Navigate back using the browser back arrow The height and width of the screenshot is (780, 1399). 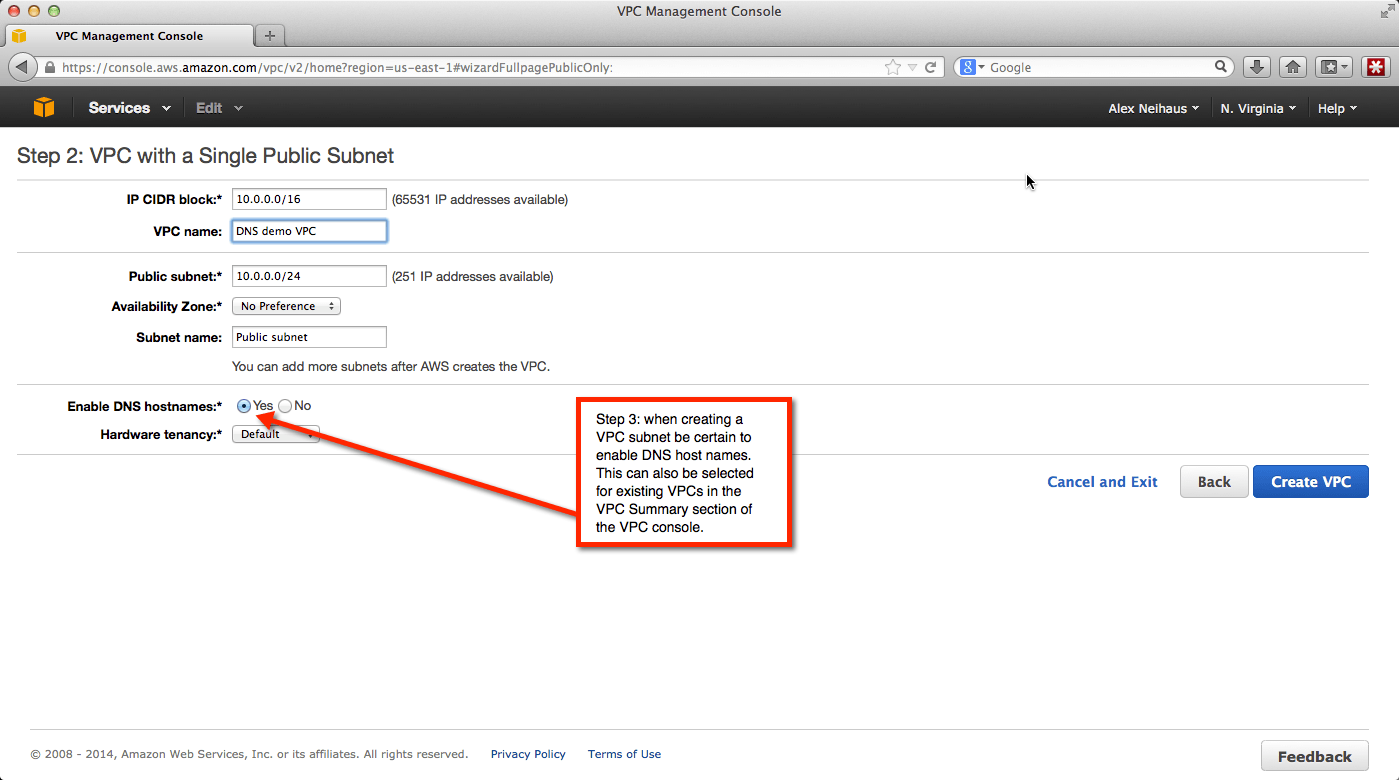pos(21,67)
